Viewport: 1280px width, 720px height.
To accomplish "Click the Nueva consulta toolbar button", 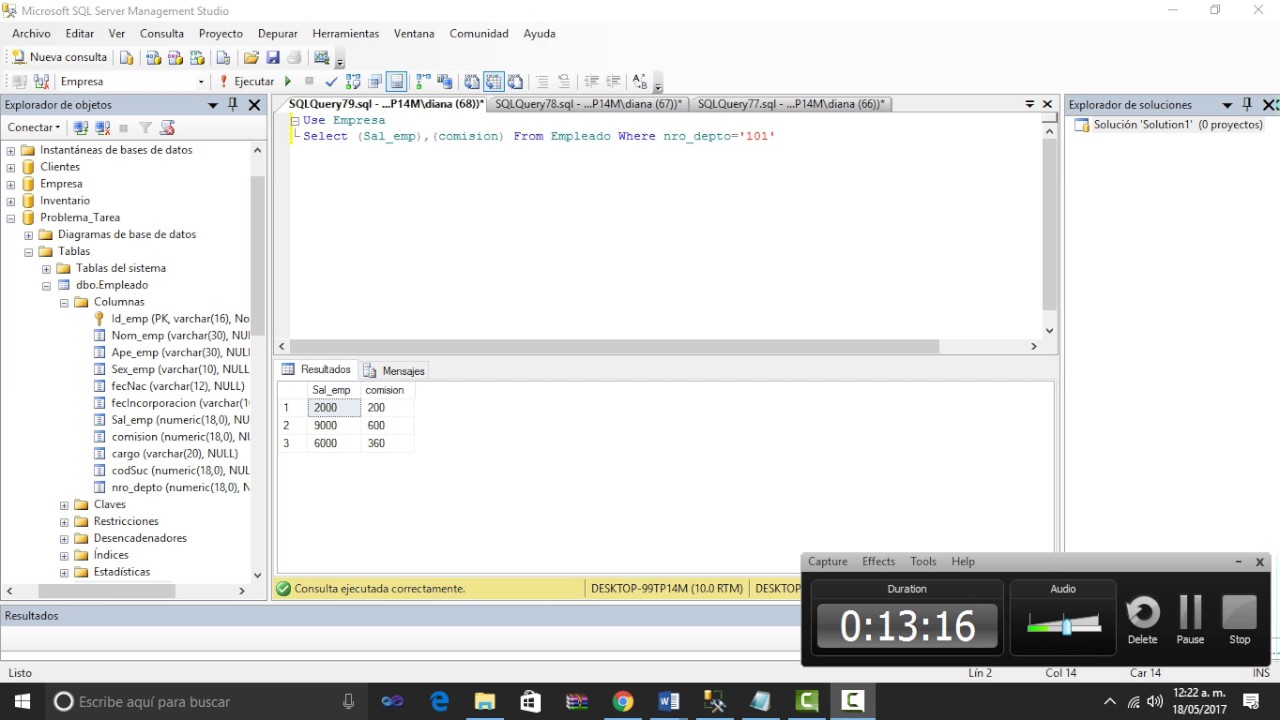I will click(59, 57).
